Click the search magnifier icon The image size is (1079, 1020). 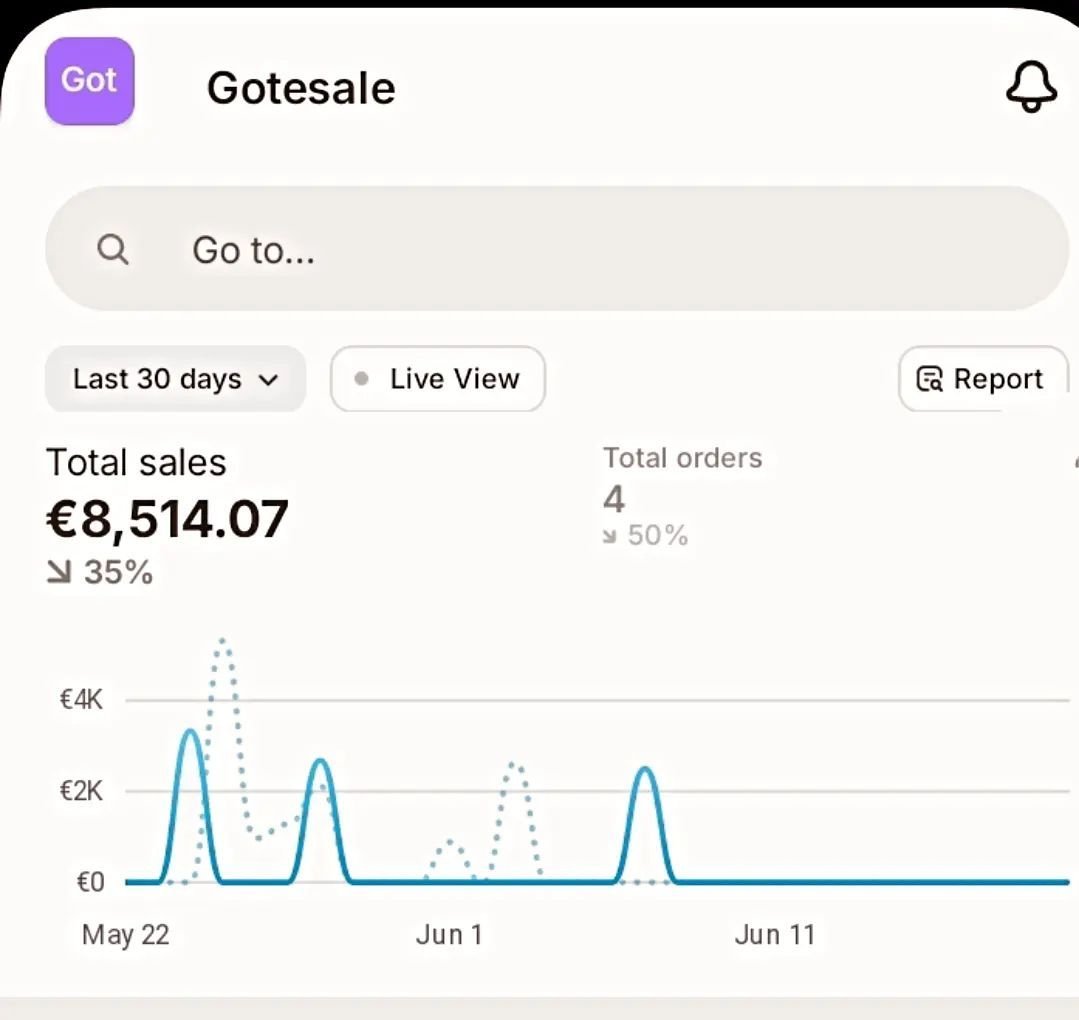(x=113, y=249)
